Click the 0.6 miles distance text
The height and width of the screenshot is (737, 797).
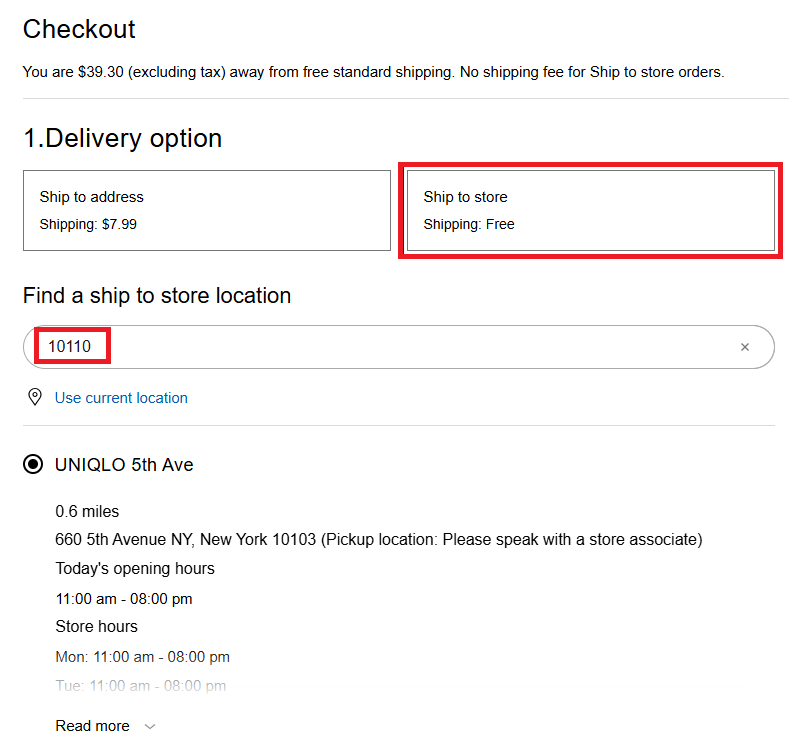pos(87,511)
